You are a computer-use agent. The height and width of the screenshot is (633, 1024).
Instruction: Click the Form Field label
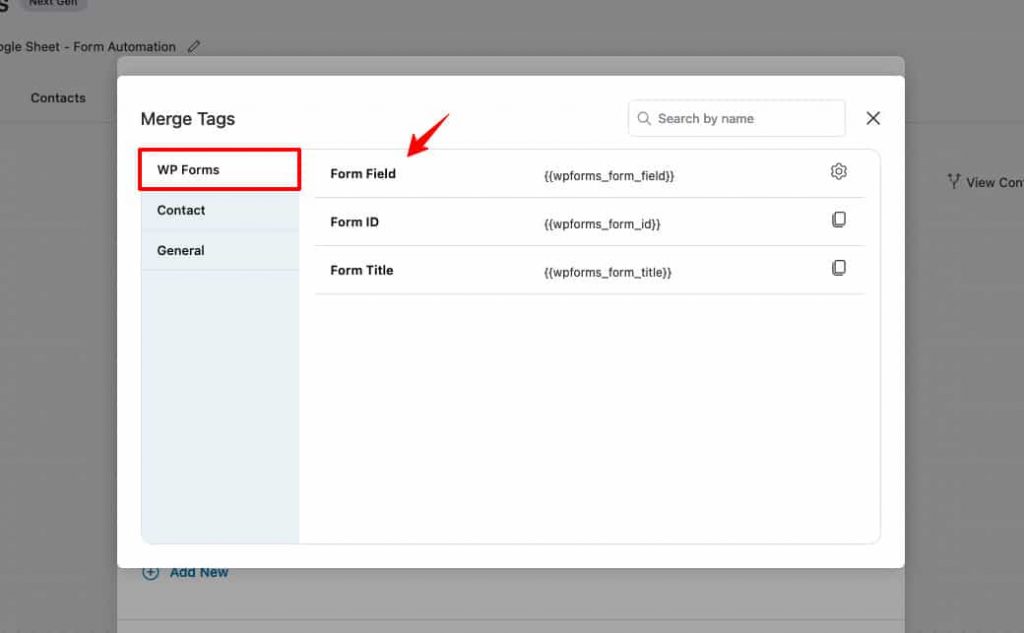[363, 174]
